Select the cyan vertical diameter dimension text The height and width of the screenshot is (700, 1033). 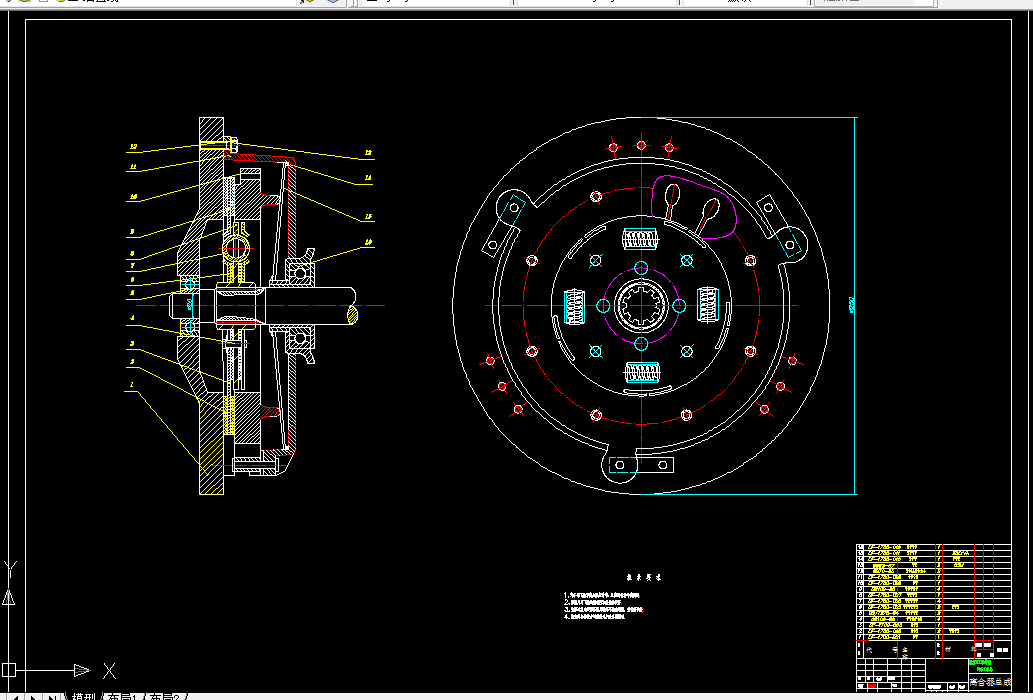point(851,305)
